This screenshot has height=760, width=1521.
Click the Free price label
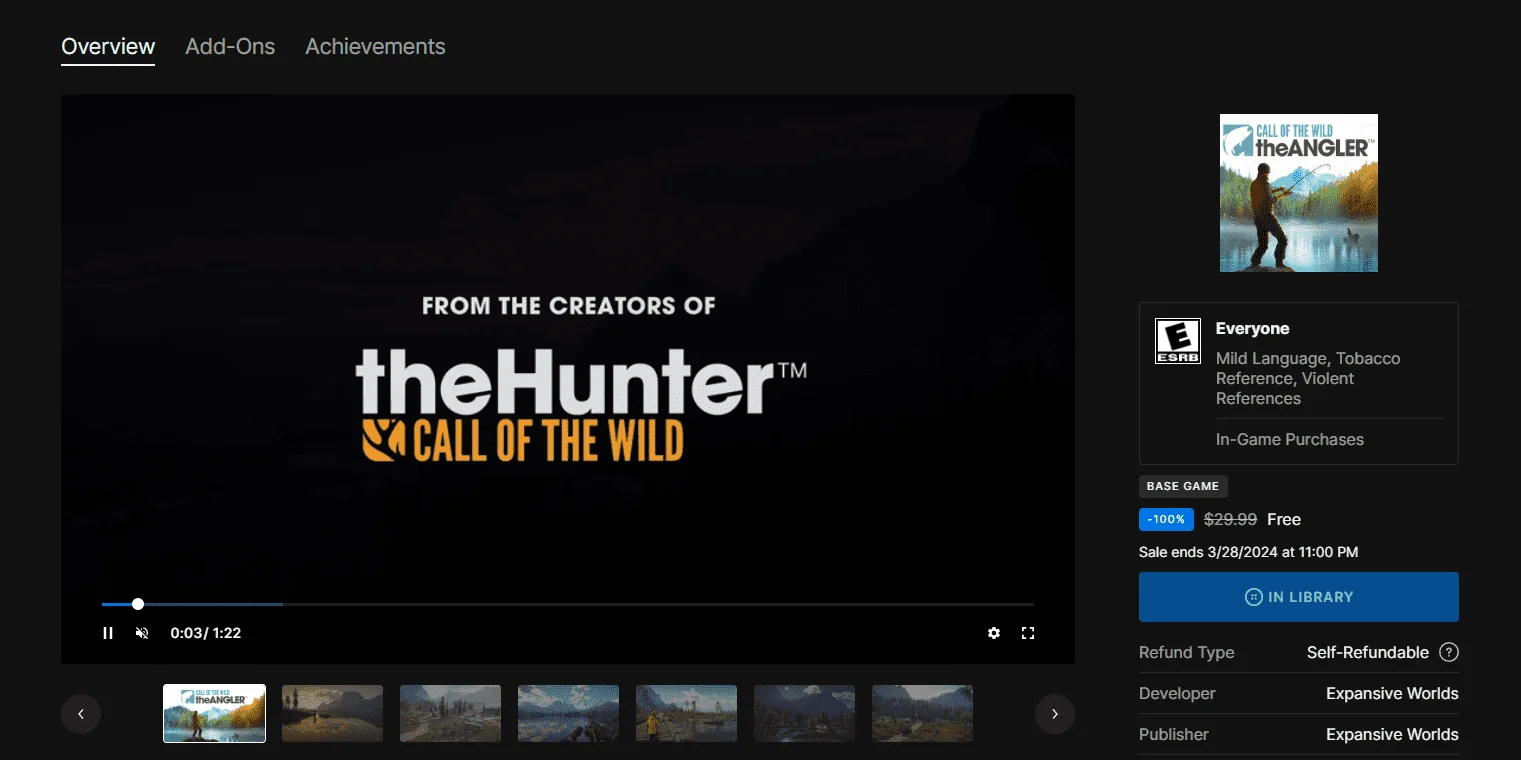pos(1284,519)
